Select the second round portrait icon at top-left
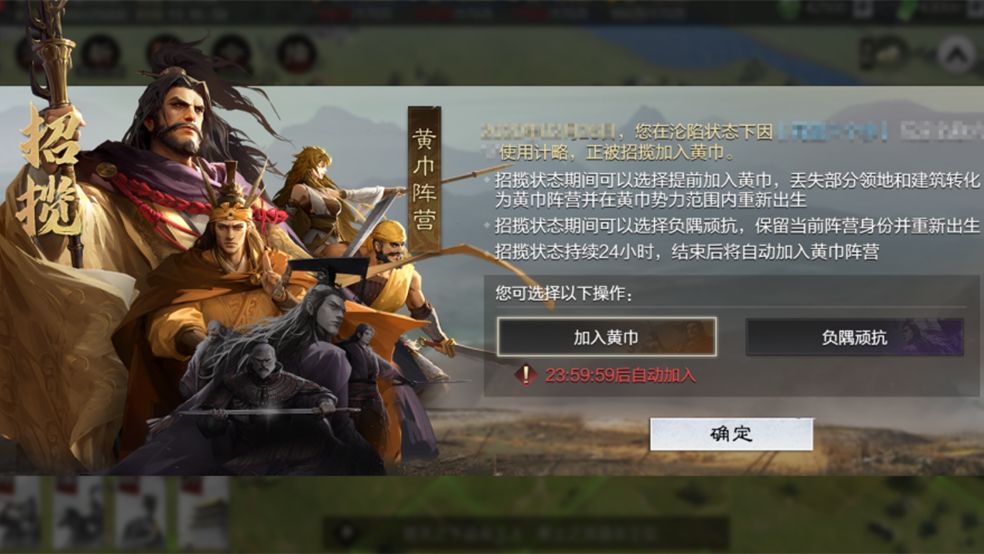Viewport: 984px width, 554px height. coord(101,53)
